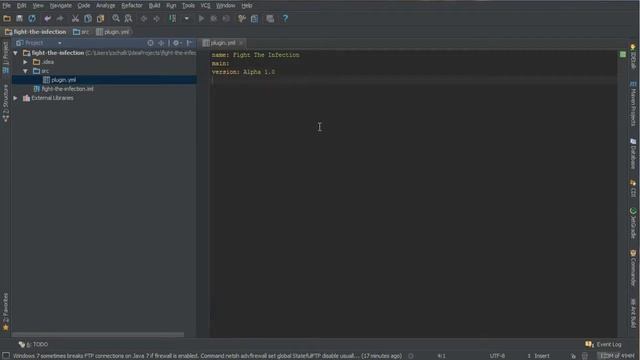Click the navigate Back arrow icon
Viewport: 640px width, 360px height.
[144, 18]
